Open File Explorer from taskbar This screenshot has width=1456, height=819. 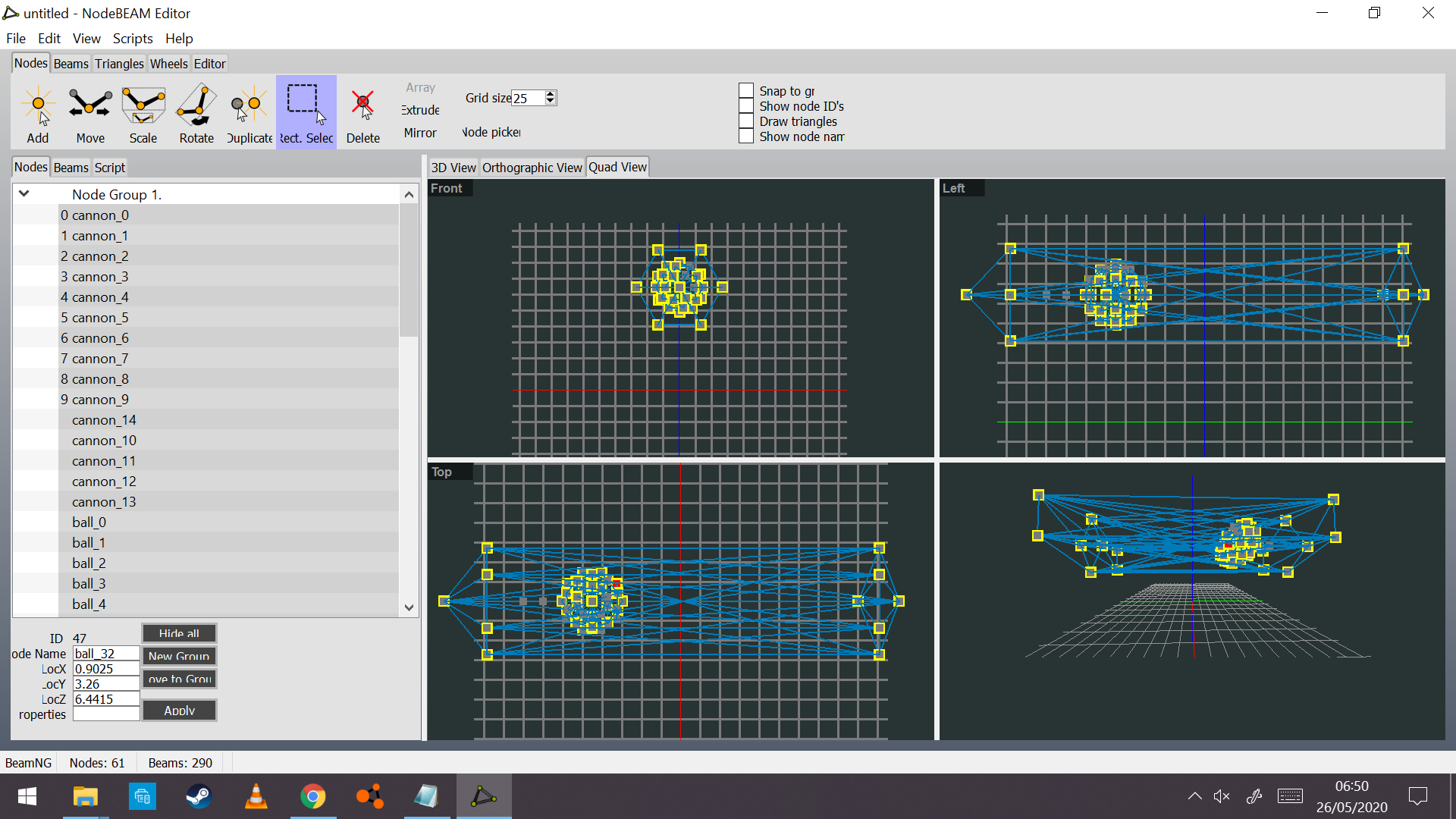(x=85, y=796)
